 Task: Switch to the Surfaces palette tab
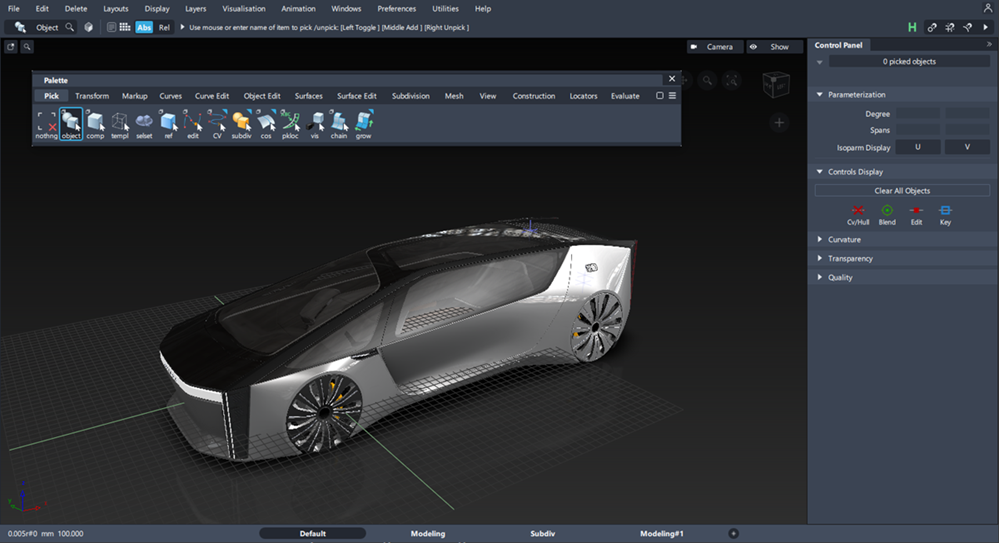point(308,96)
